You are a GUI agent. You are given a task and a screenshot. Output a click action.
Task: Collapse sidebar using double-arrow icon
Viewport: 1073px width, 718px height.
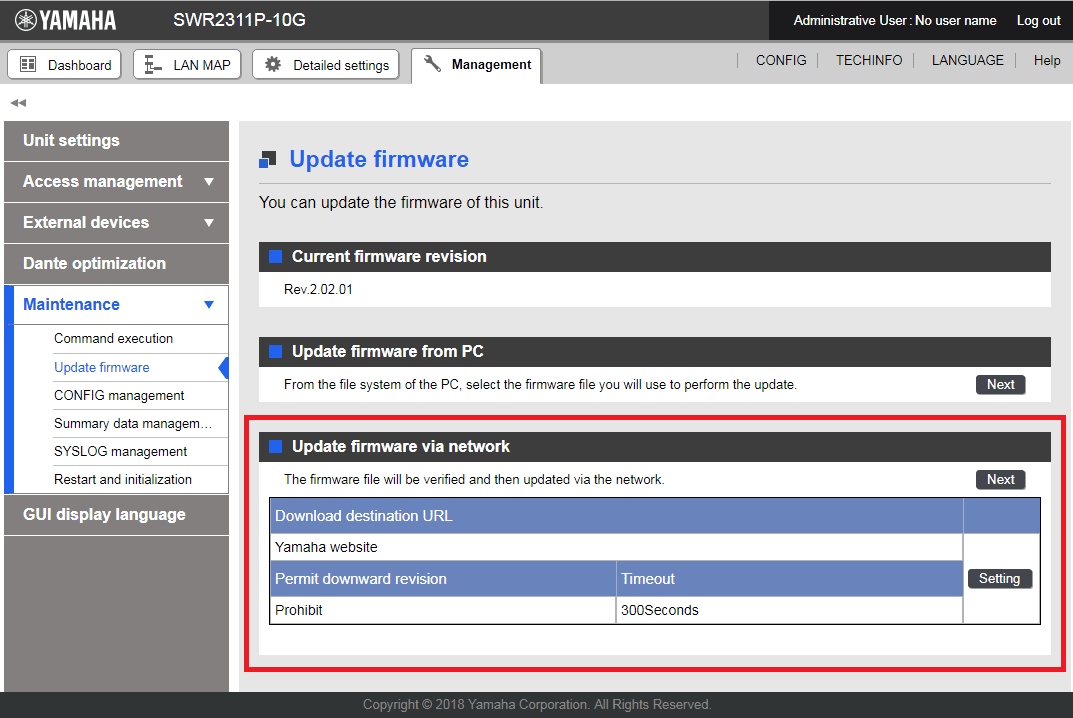[x=18, y=103]
